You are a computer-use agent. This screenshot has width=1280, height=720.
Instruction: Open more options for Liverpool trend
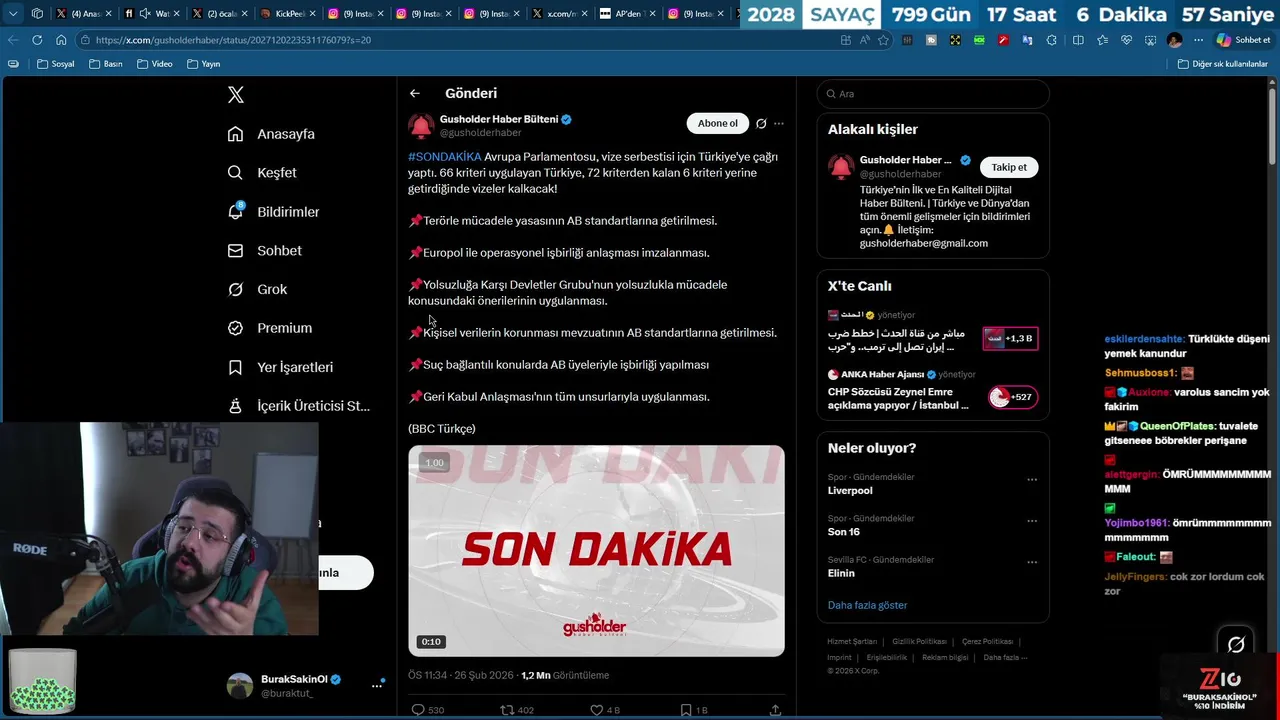pyautogui.click(x=1032, y=480)
